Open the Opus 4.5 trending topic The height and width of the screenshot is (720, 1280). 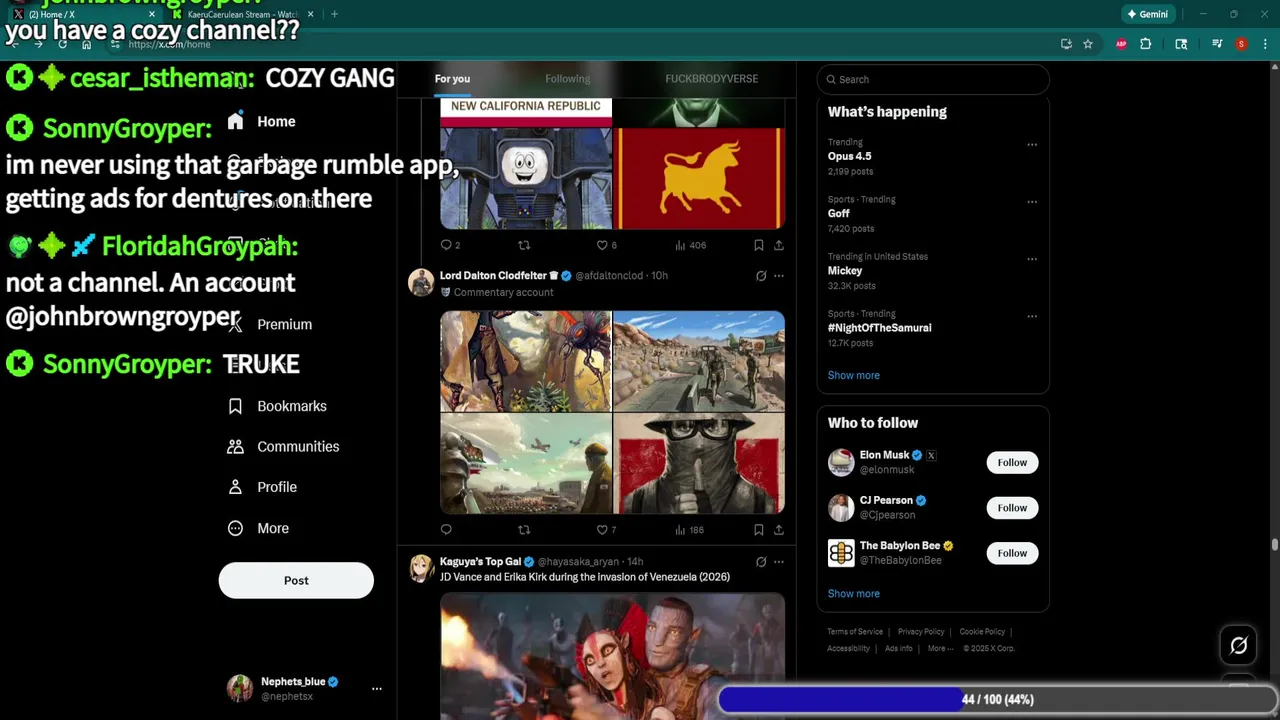coord(849,156)
